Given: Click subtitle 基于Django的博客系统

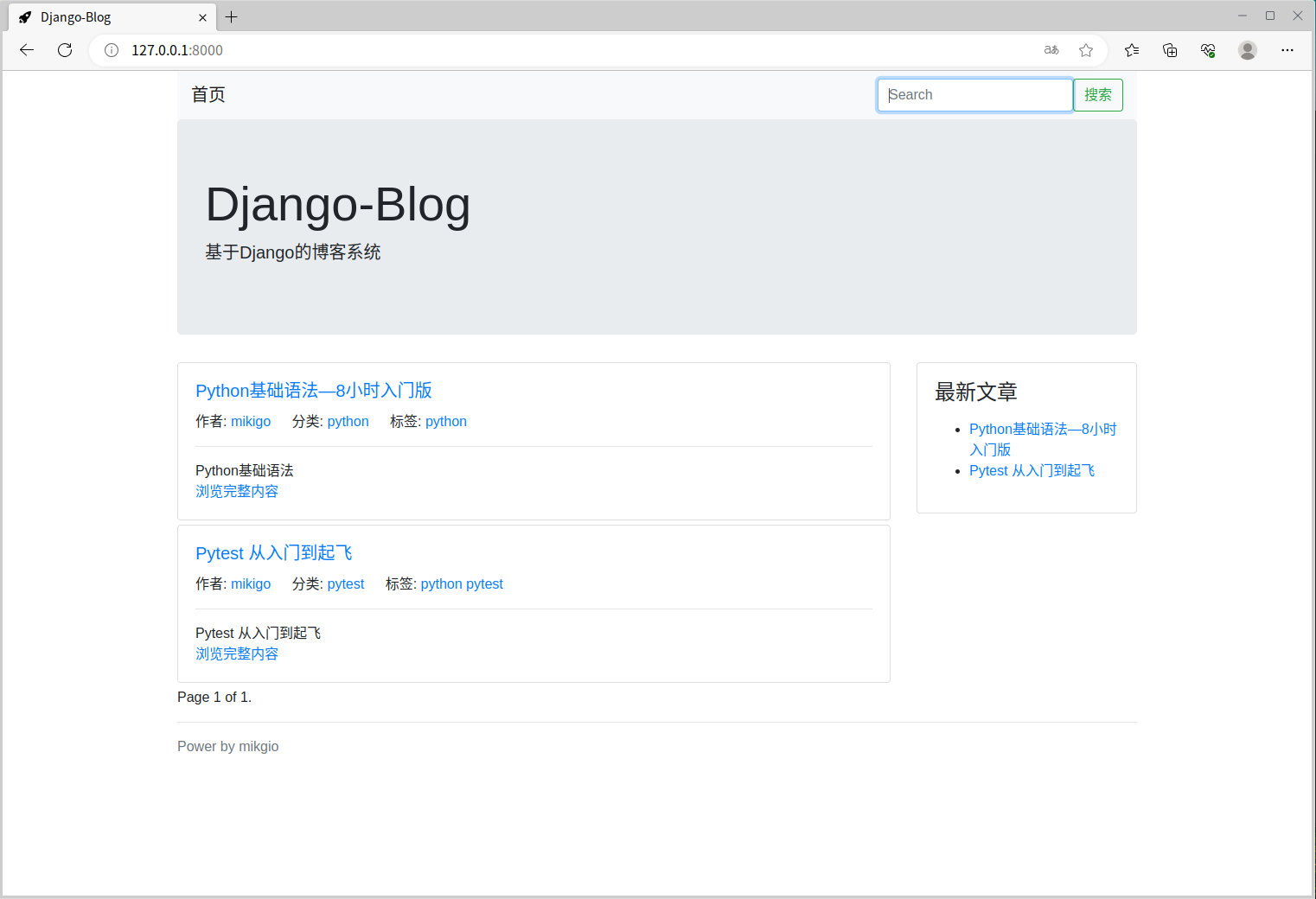Looking at the screenshot, I should point(293,252).
